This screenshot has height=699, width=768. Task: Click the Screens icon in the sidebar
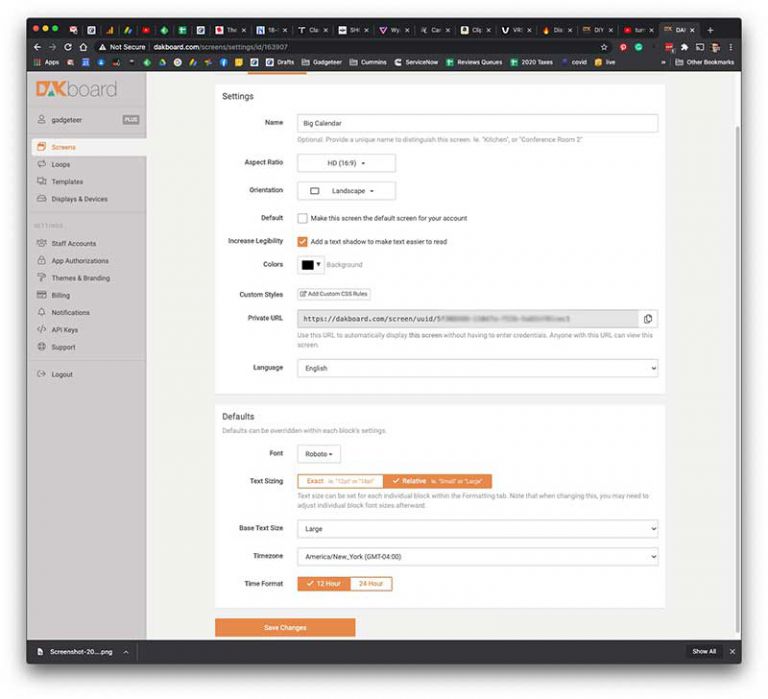coord(41,147)
